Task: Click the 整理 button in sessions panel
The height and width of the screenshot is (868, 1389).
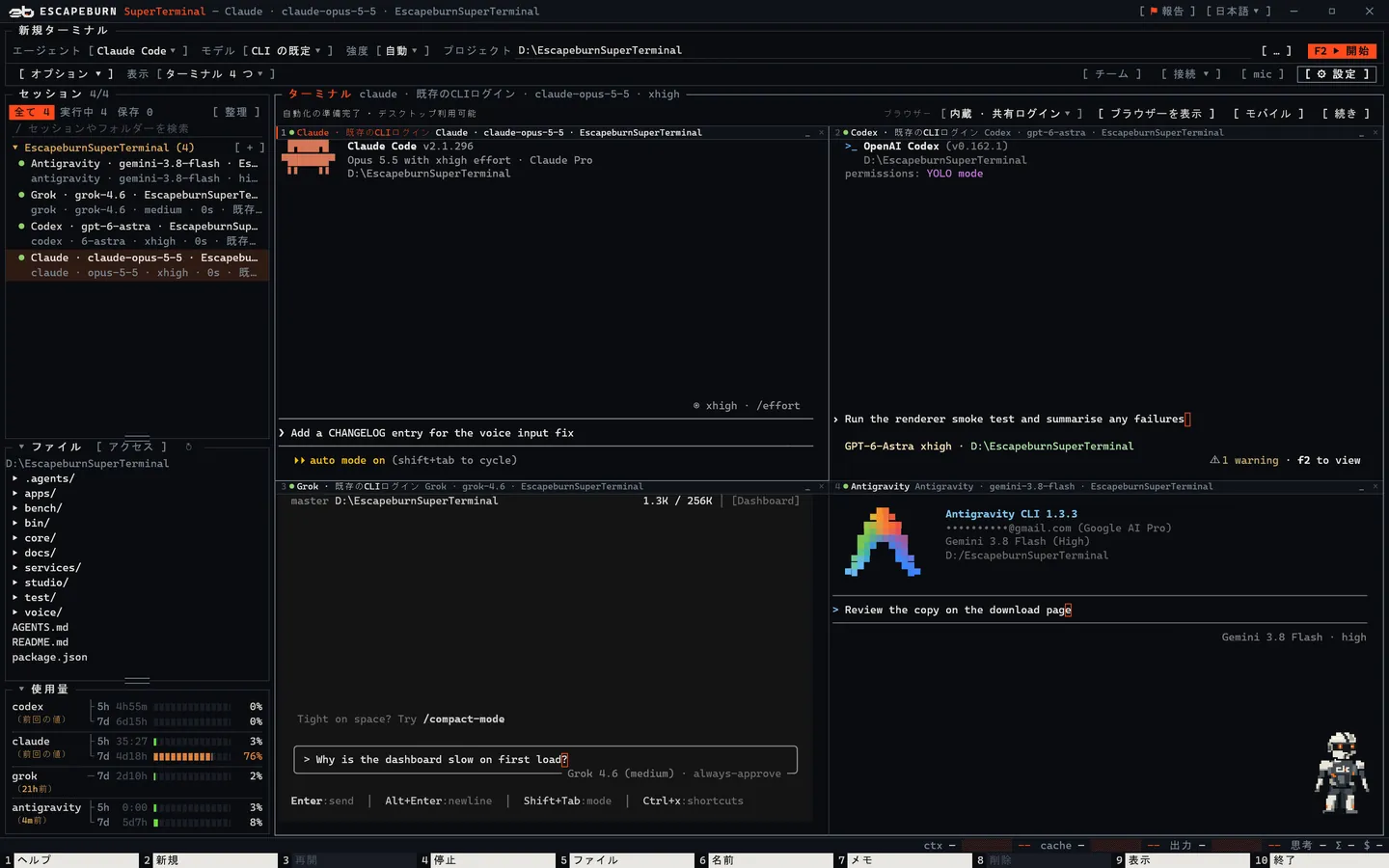Action: [236, 113]
